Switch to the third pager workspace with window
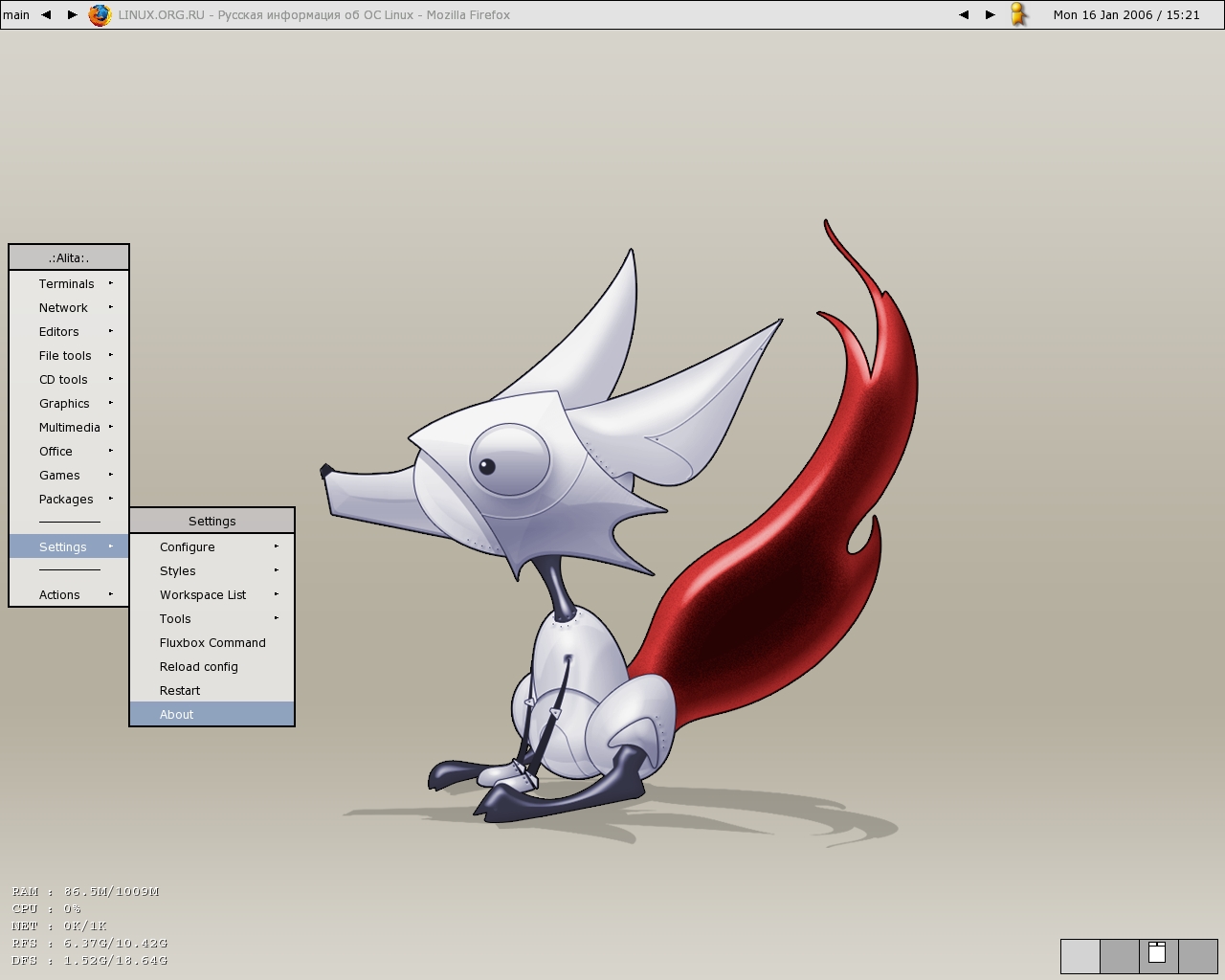The height and width of the screenshot is (980, 1225). pyautogui.click(x=1159, y=956)
